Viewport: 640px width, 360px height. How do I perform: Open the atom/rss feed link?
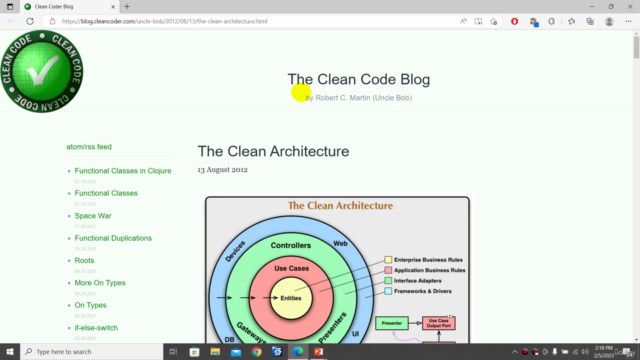(89, 147)
